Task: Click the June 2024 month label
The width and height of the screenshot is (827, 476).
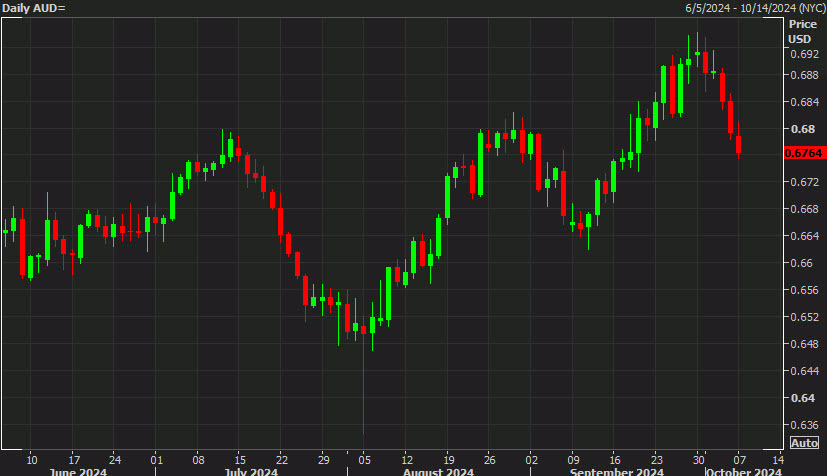Action: coord(78,471)
